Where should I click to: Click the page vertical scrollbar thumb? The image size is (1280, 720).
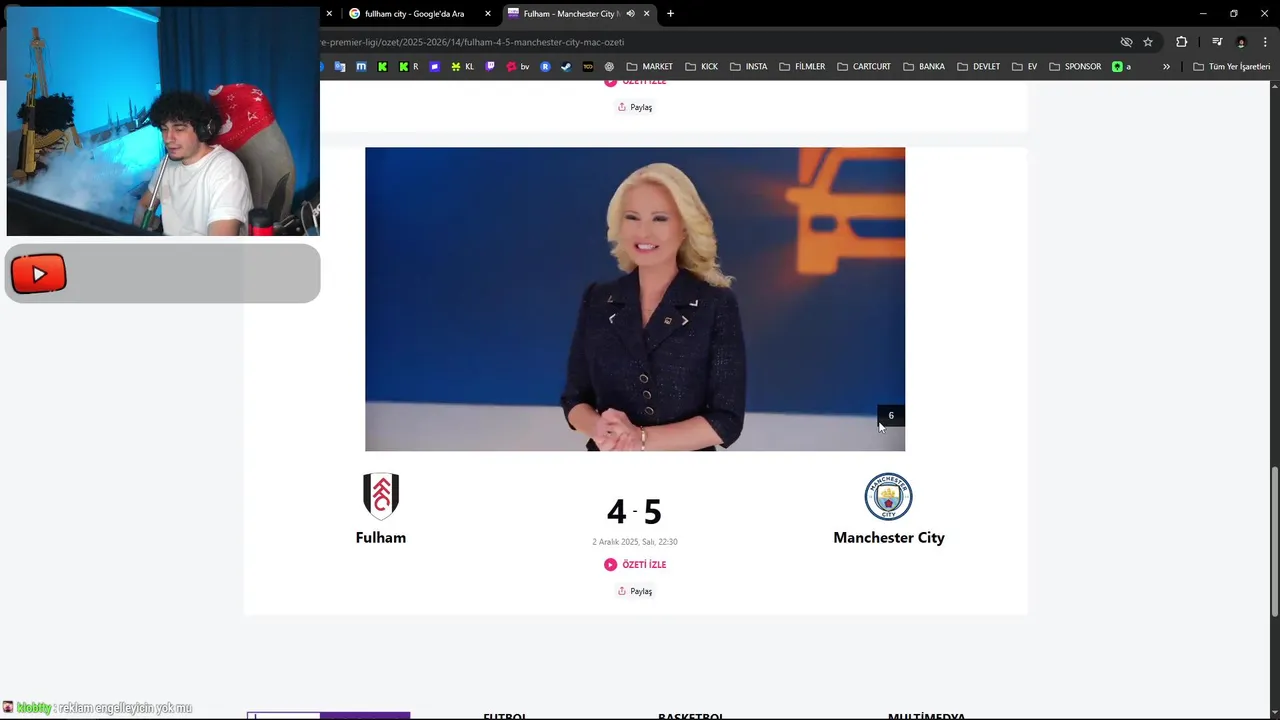pyautogui.click(x=1274, y=540)
